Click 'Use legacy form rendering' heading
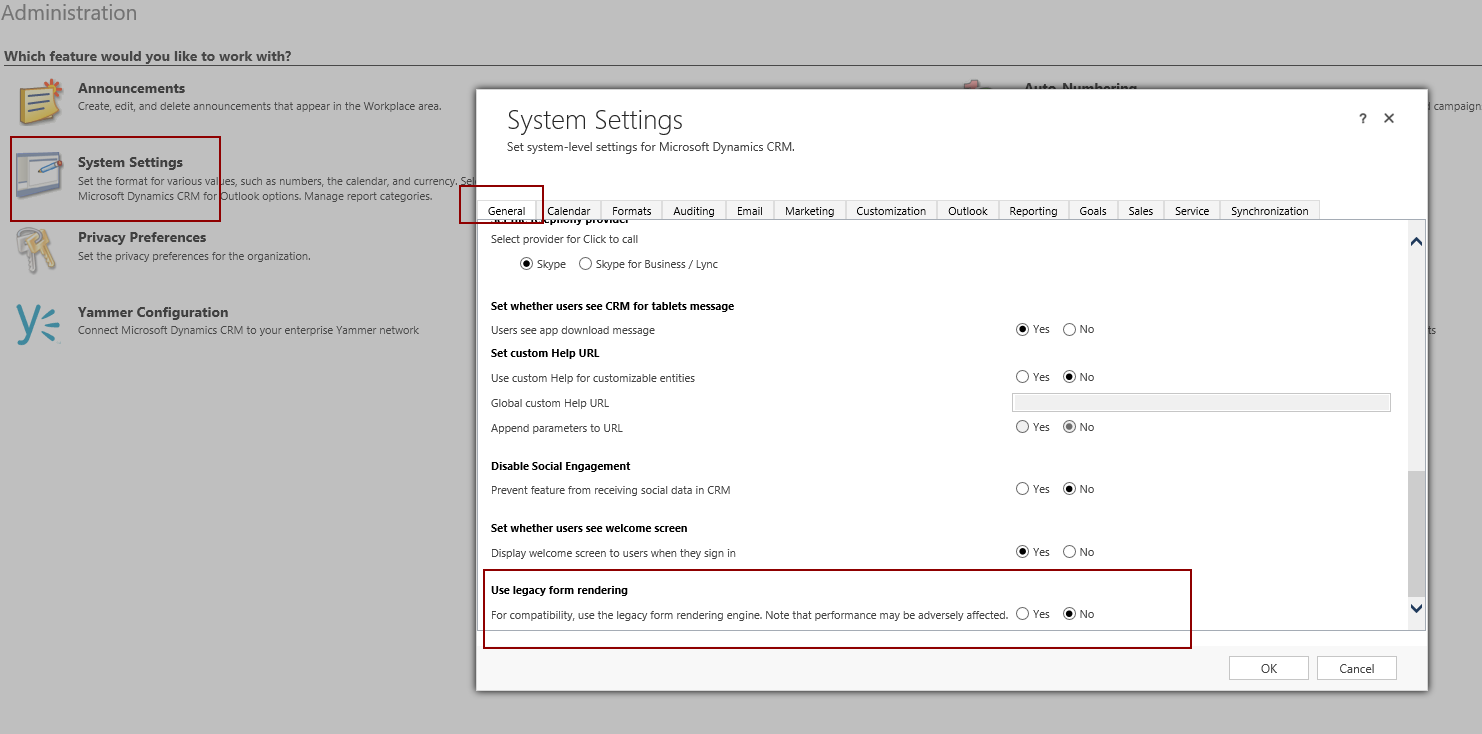The height and width of the screenshot is (734, 1482). (x=559, y=590)
